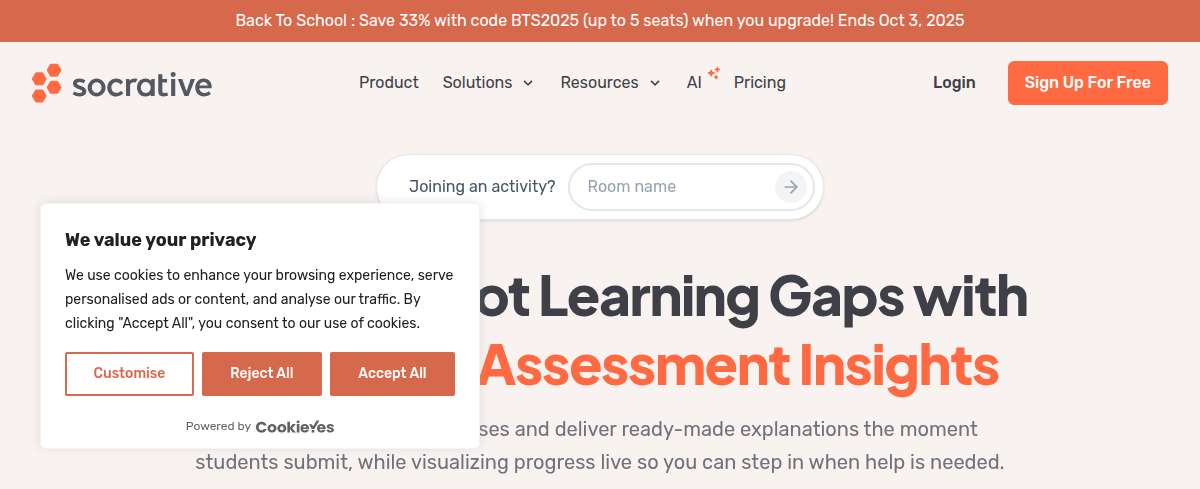This screenshot has height=489, width=1200.
Task: Click the Back To School promo banner
Action: (600, 20)
